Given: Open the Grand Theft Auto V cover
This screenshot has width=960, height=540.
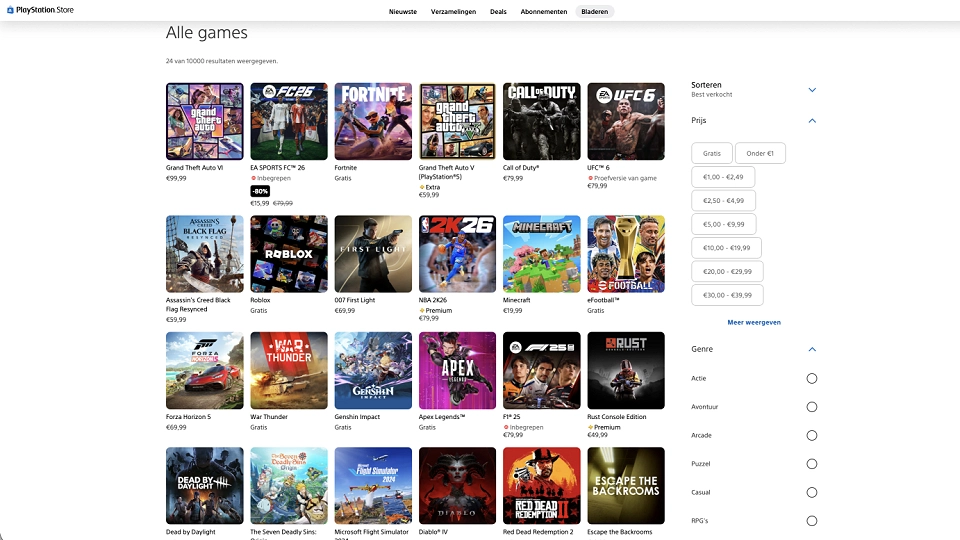Looking at the screenshot, I should (x=457, y=122).
